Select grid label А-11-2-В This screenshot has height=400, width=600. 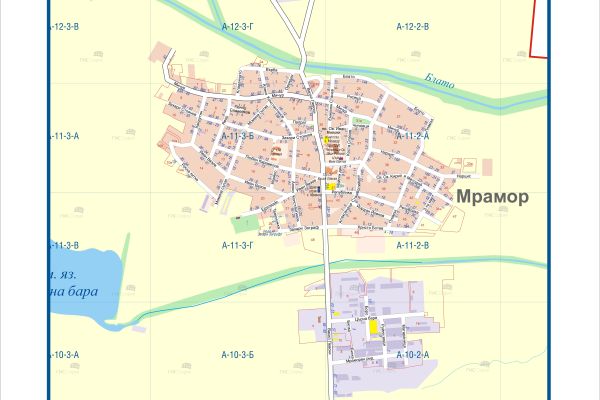click(412, 245)
